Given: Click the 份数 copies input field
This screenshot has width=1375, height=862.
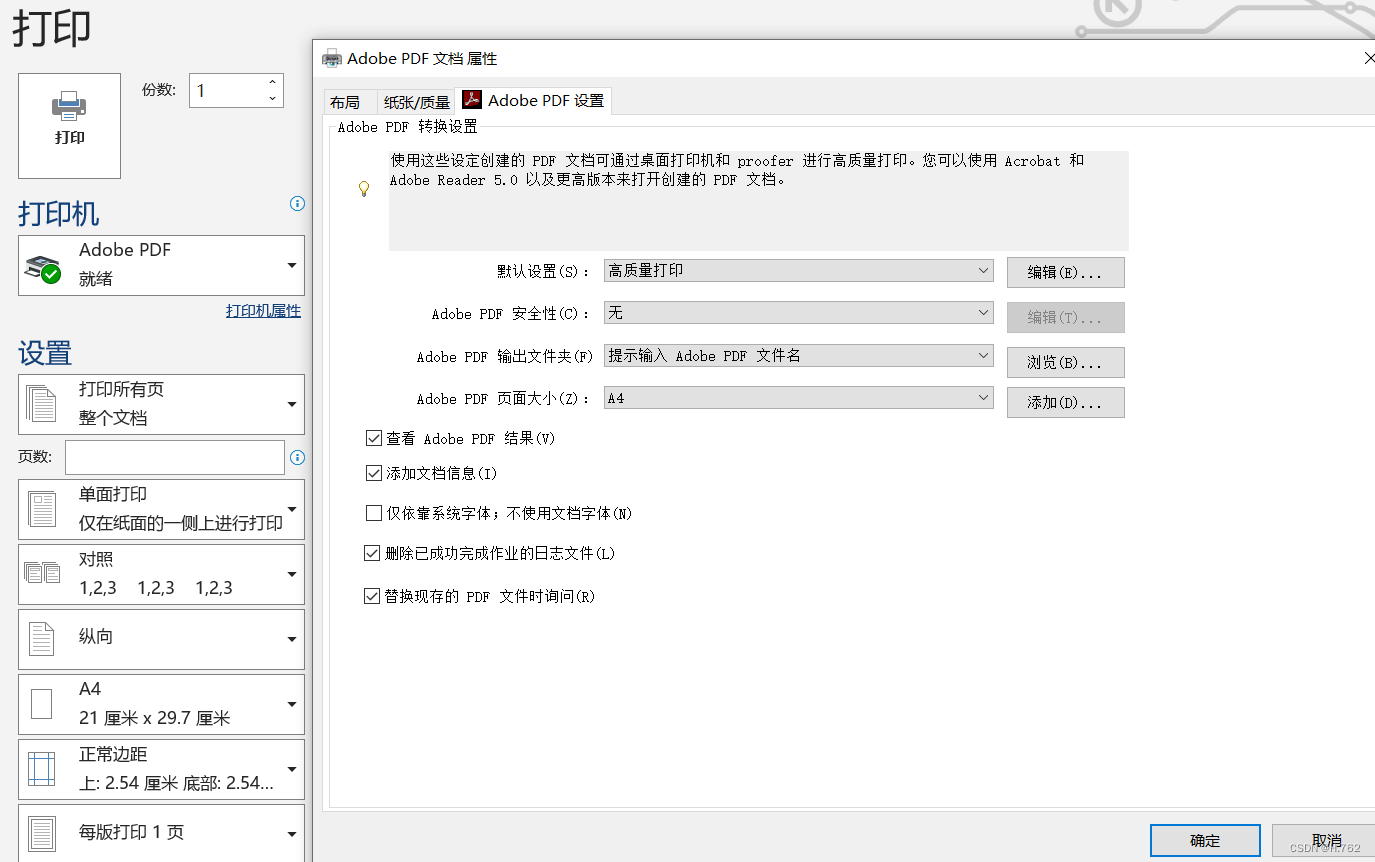Looking at the screenshot, I should [x=226, y=91].
